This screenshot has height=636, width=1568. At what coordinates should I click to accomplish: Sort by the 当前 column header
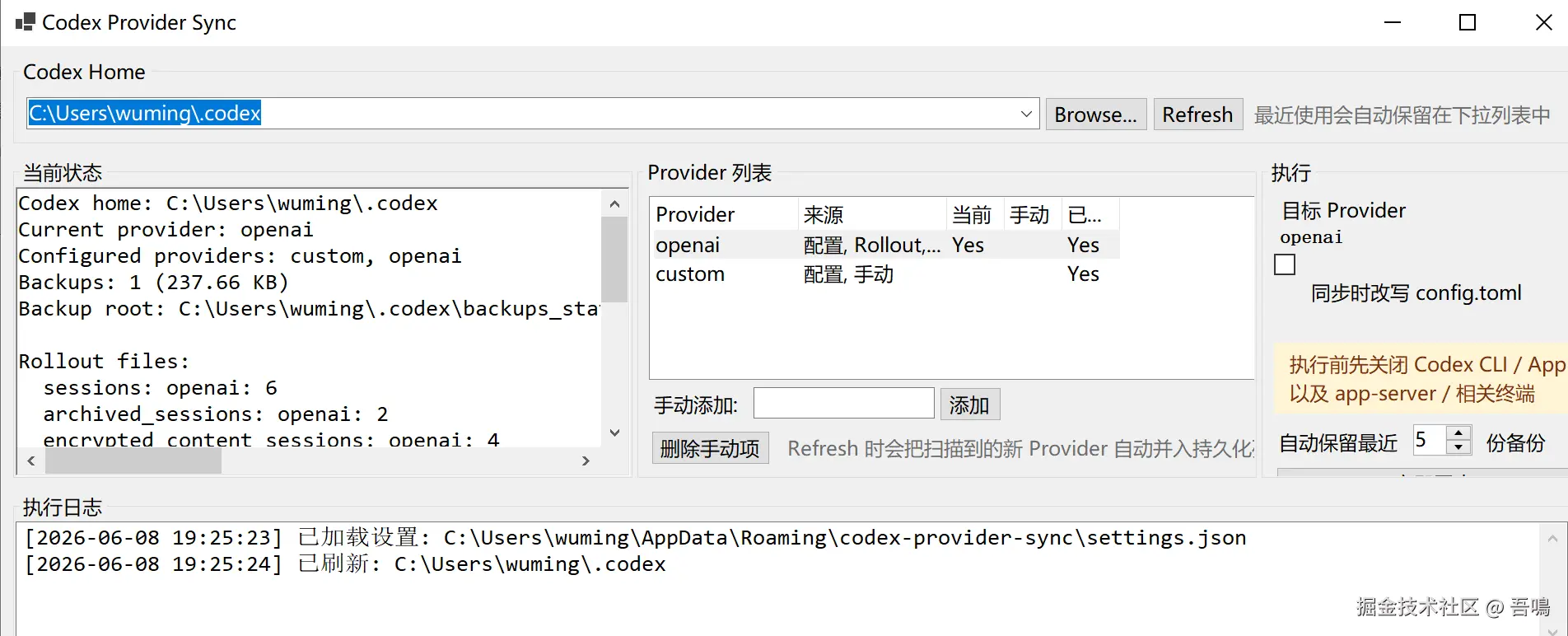(x=975, y=214)
